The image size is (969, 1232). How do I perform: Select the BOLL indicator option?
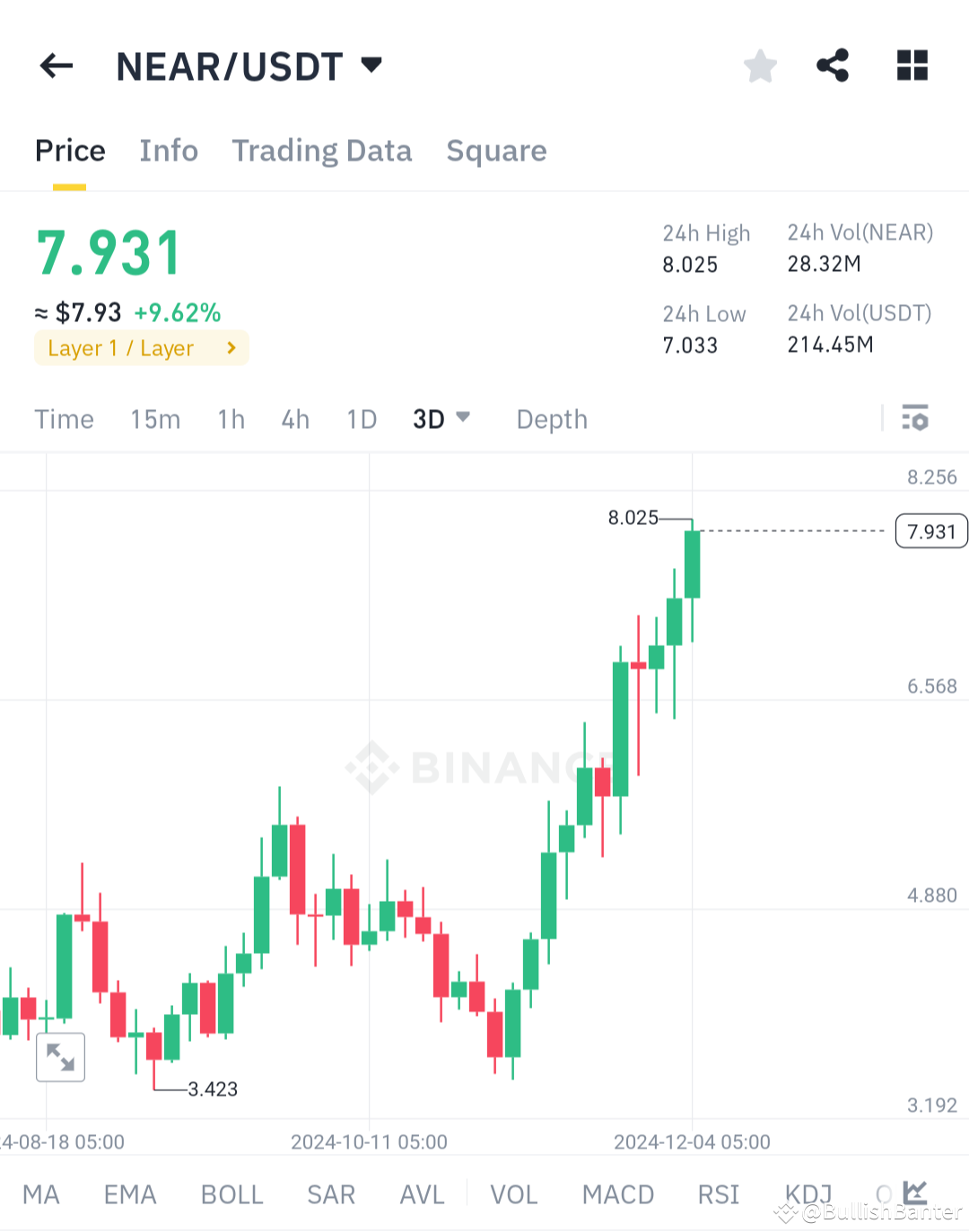click(231, 1193)
